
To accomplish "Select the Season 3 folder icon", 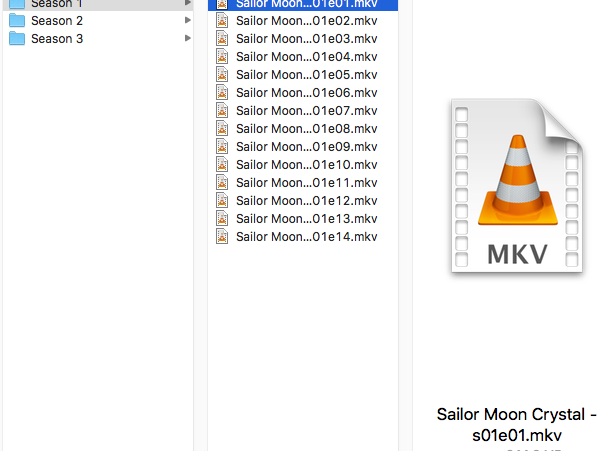I will (x=17, y=38).
